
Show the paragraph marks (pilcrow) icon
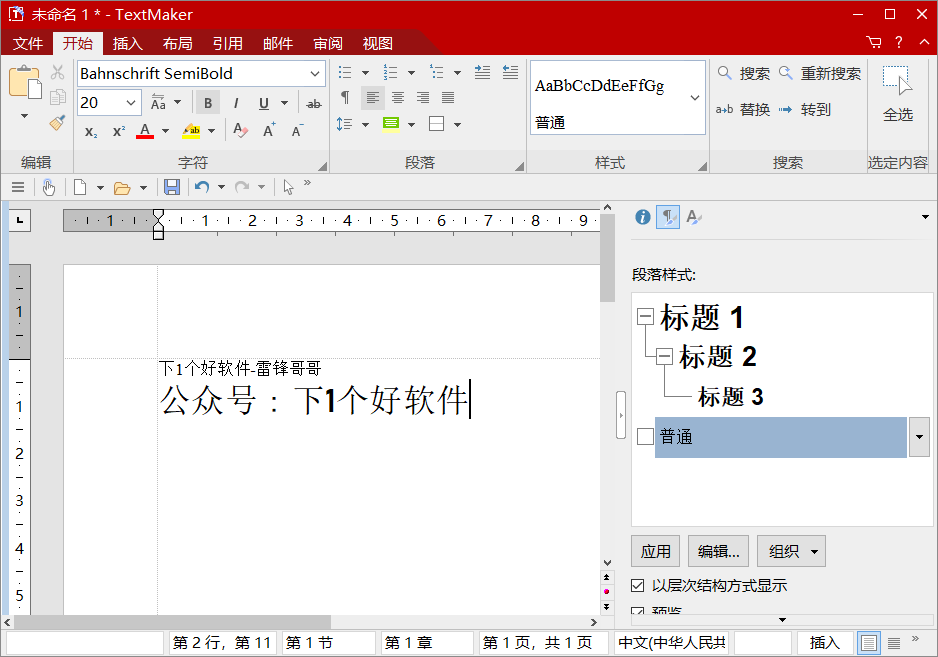click(345, 97)
